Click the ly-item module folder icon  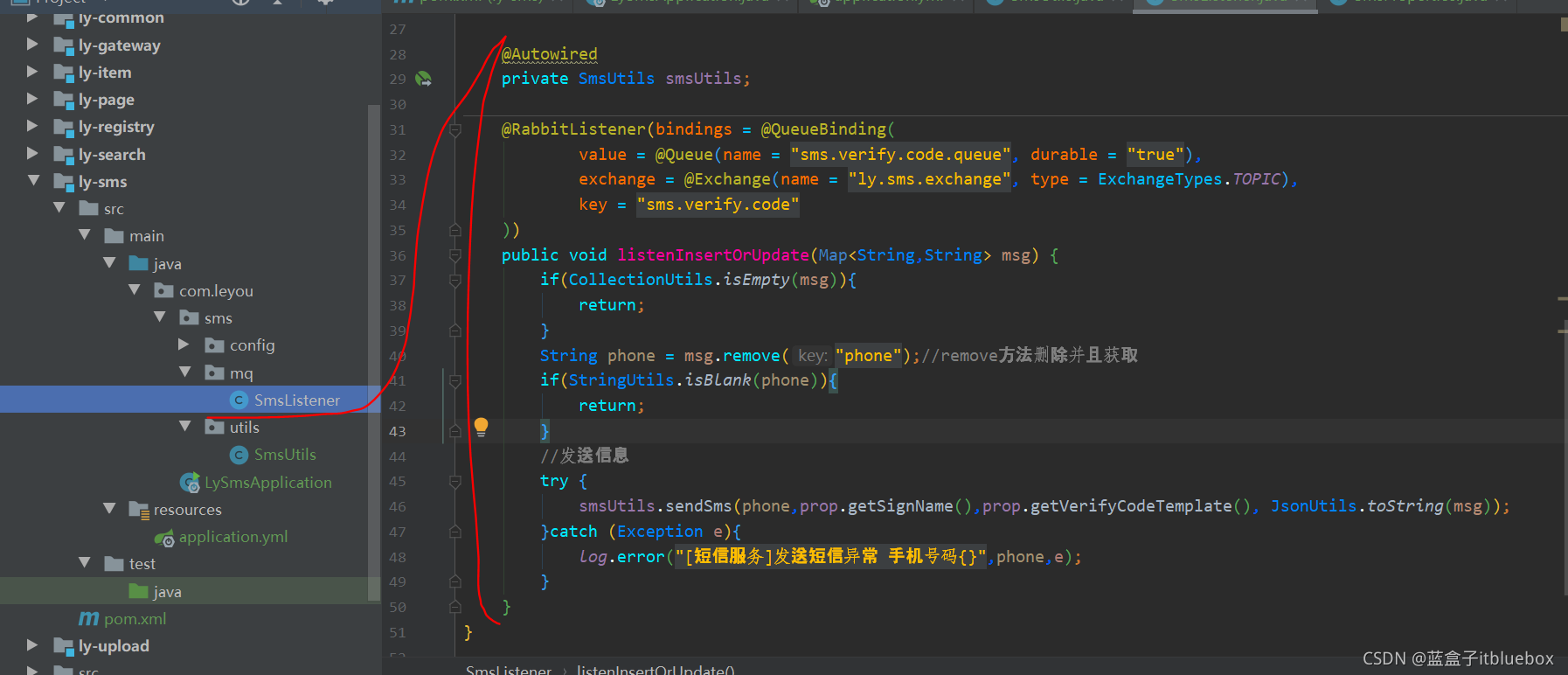[63, 73]
